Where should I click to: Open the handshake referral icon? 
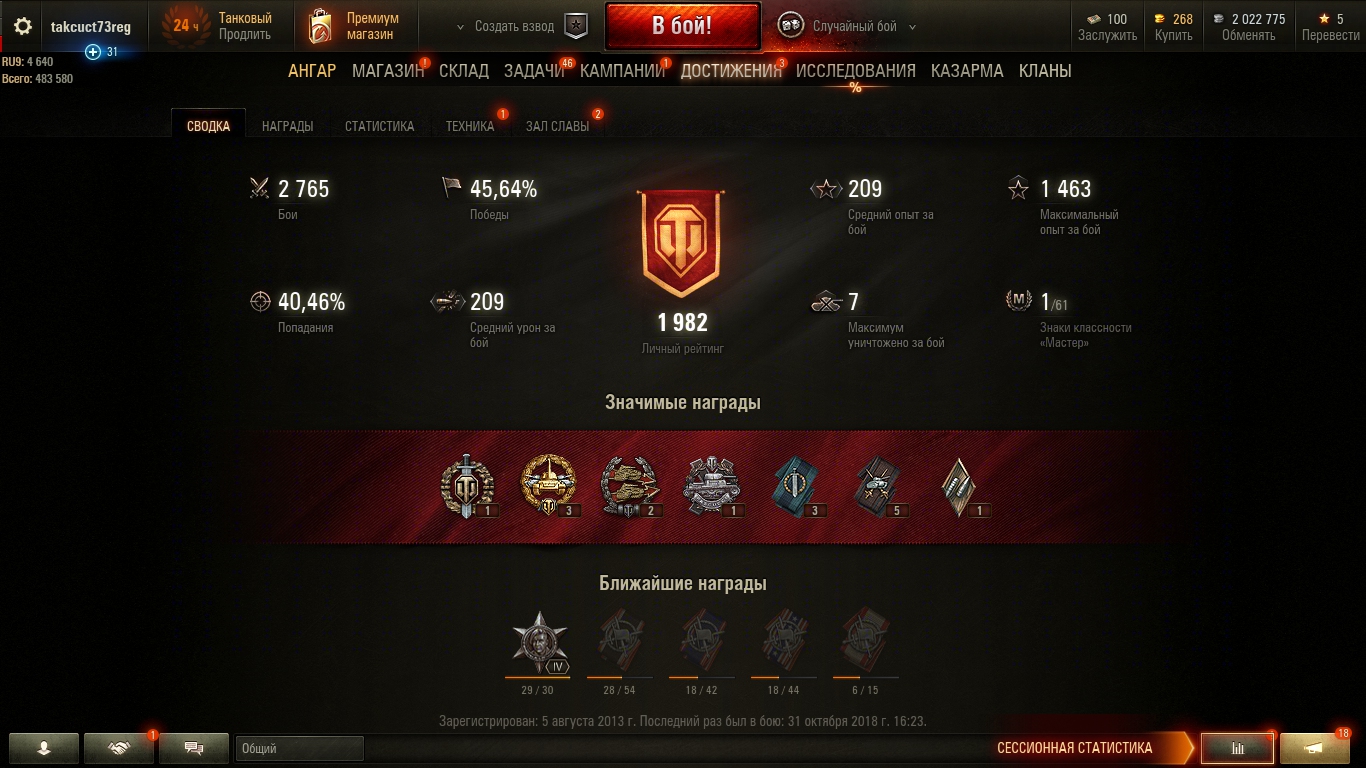(x=119, y=748)
